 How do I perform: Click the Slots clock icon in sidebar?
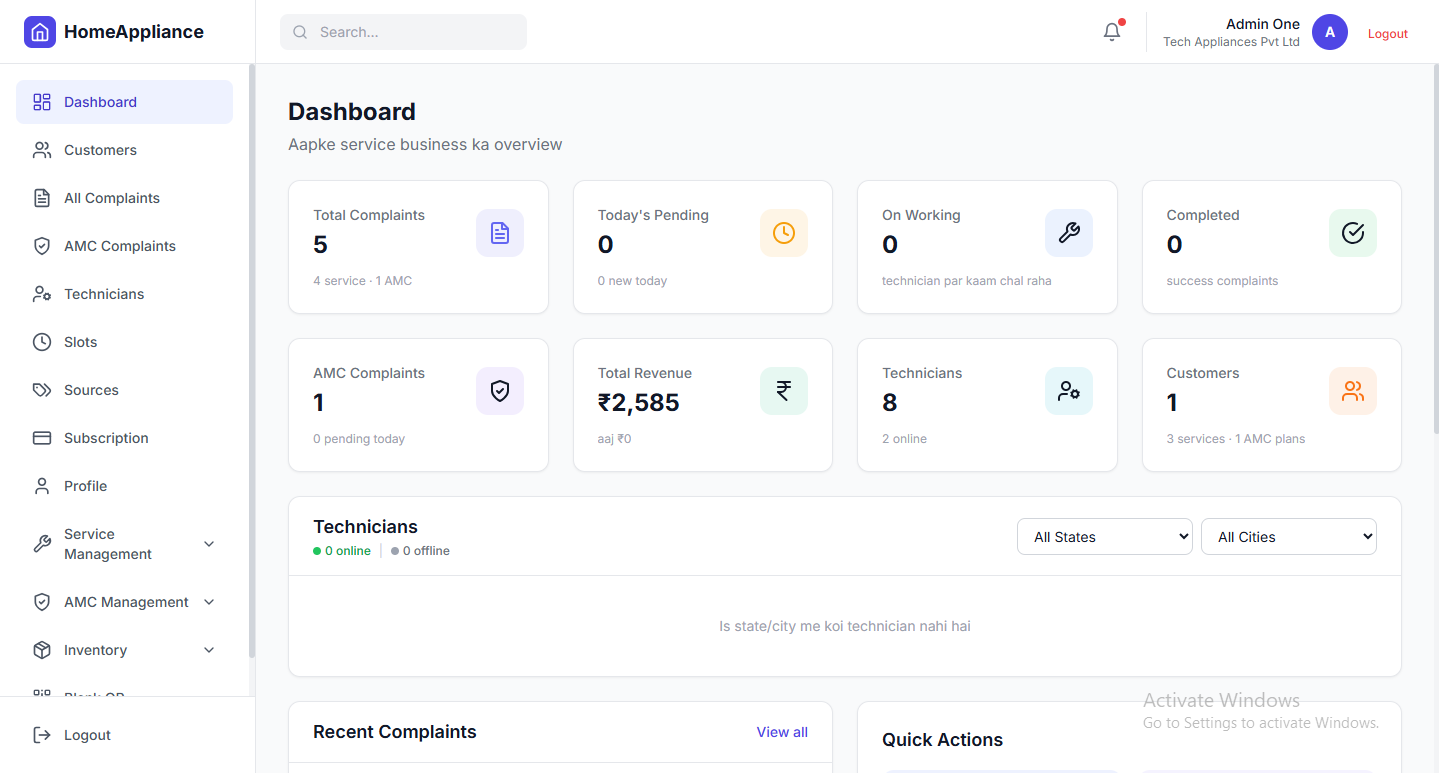click(x=42, y=342)
